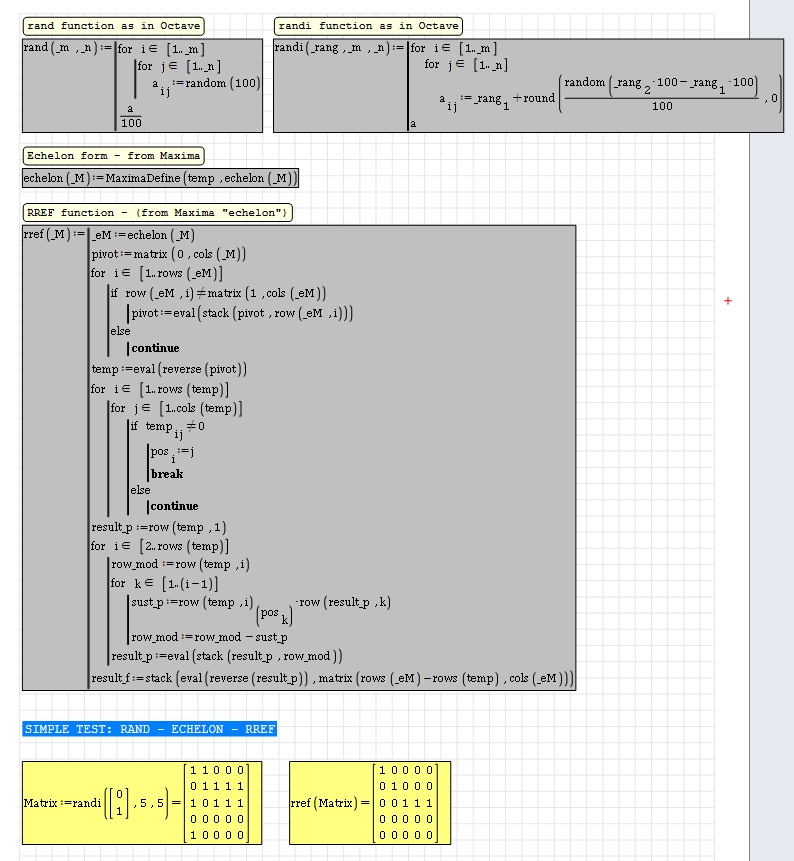Click the red cross cursor marker

(x=727, y=301)
